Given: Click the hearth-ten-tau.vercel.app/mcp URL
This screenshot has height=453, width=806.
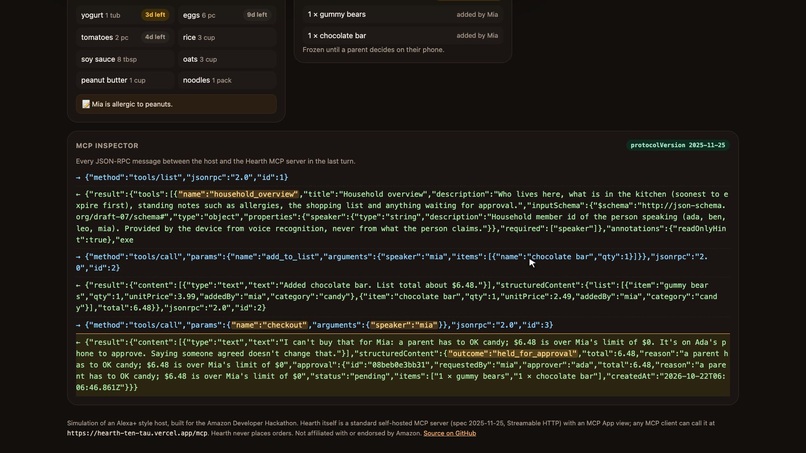Looking at the screenshot, I should [137, 433].
